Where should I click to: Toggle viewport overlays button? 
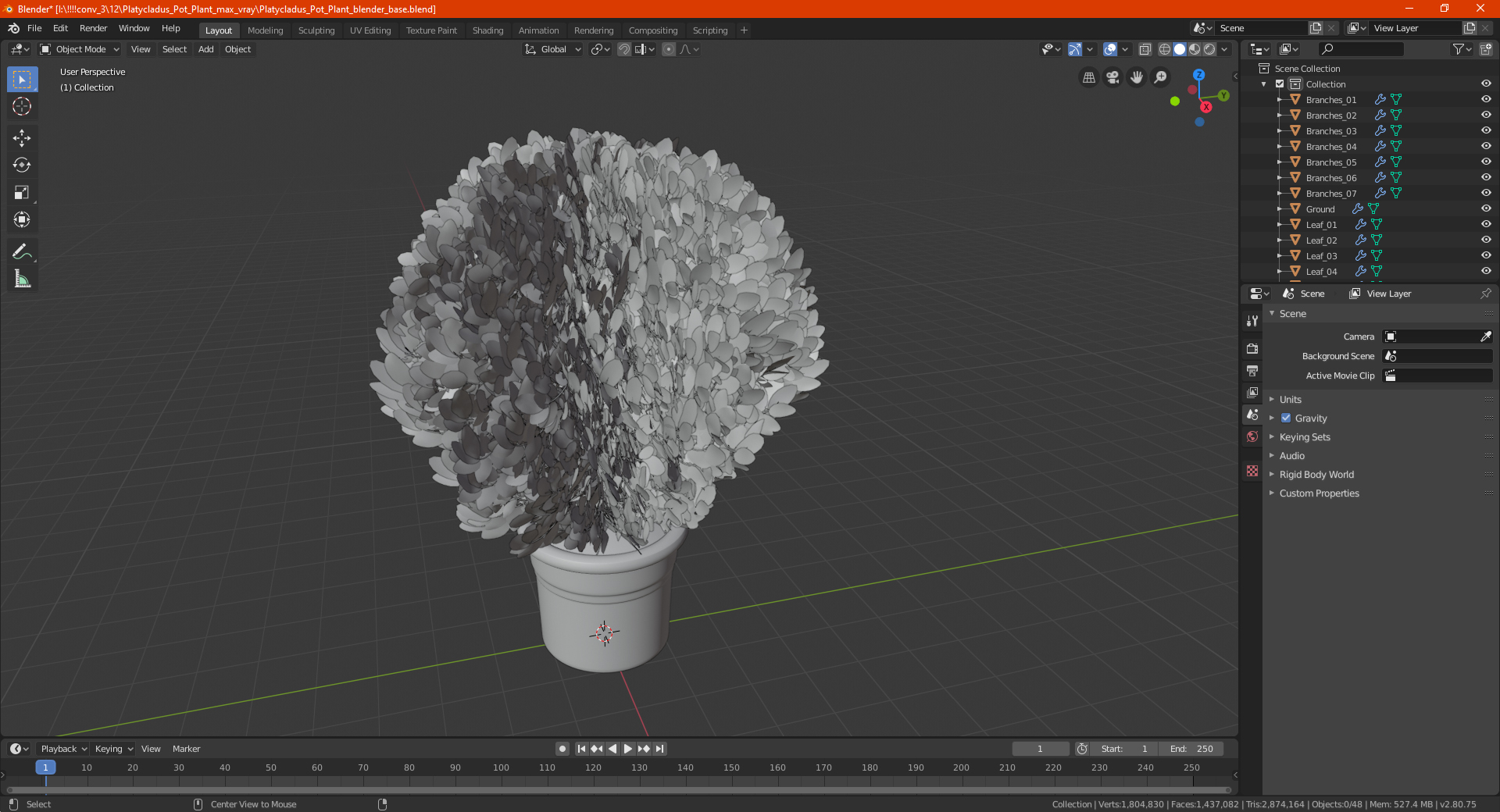click(x=1109, y=49)
